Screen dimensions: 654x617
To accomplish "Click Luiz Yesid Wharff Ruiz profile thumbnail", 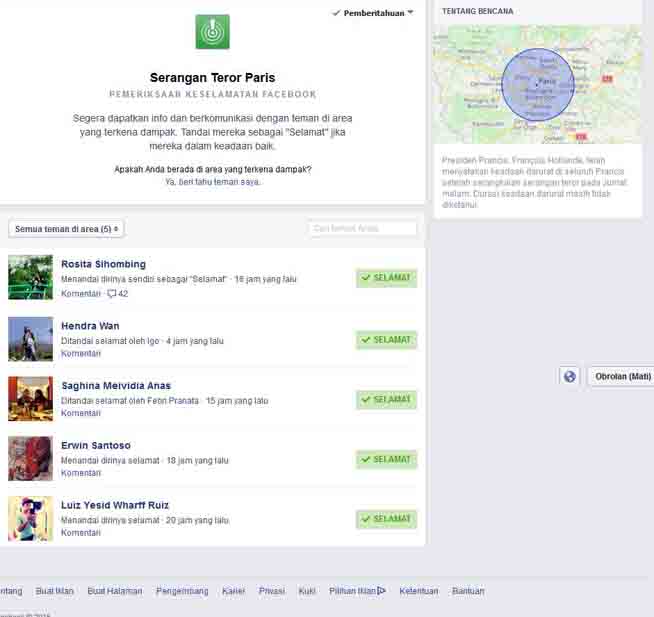I will pyautogui.click(x=30, y=518).
